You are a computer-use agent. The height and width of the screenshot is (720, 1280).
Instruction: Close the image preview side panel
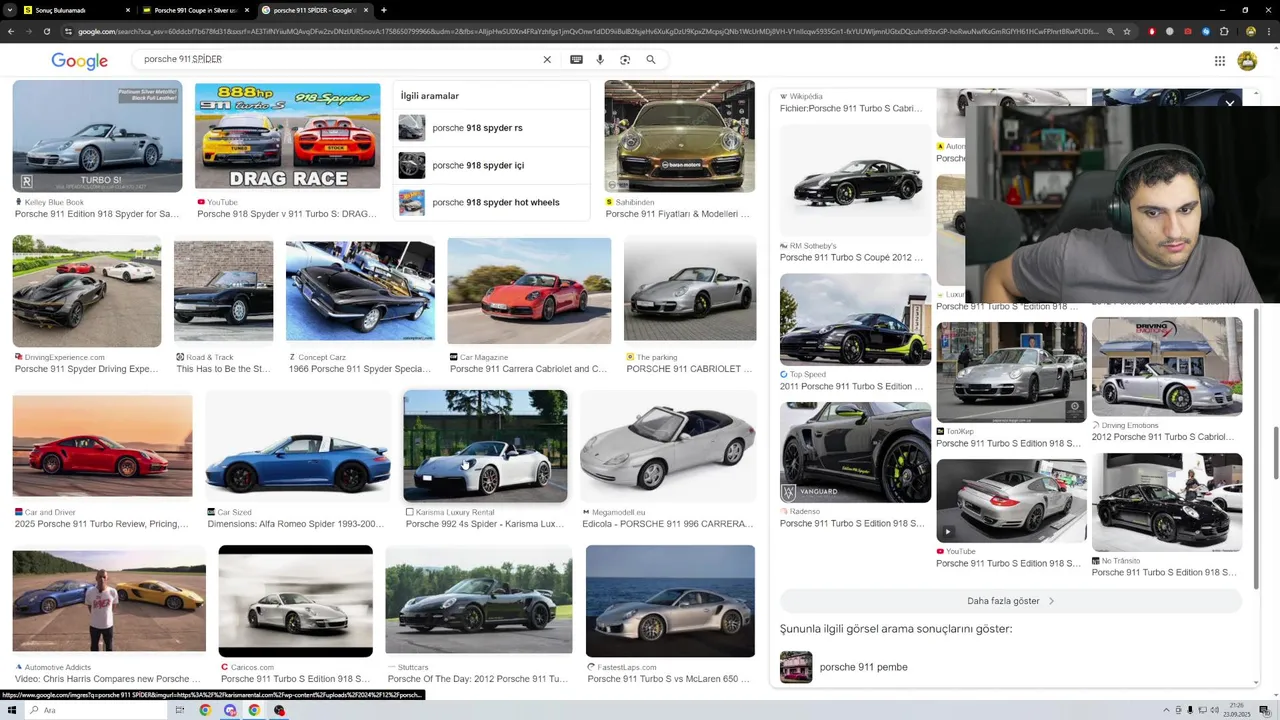(1230, 102)
